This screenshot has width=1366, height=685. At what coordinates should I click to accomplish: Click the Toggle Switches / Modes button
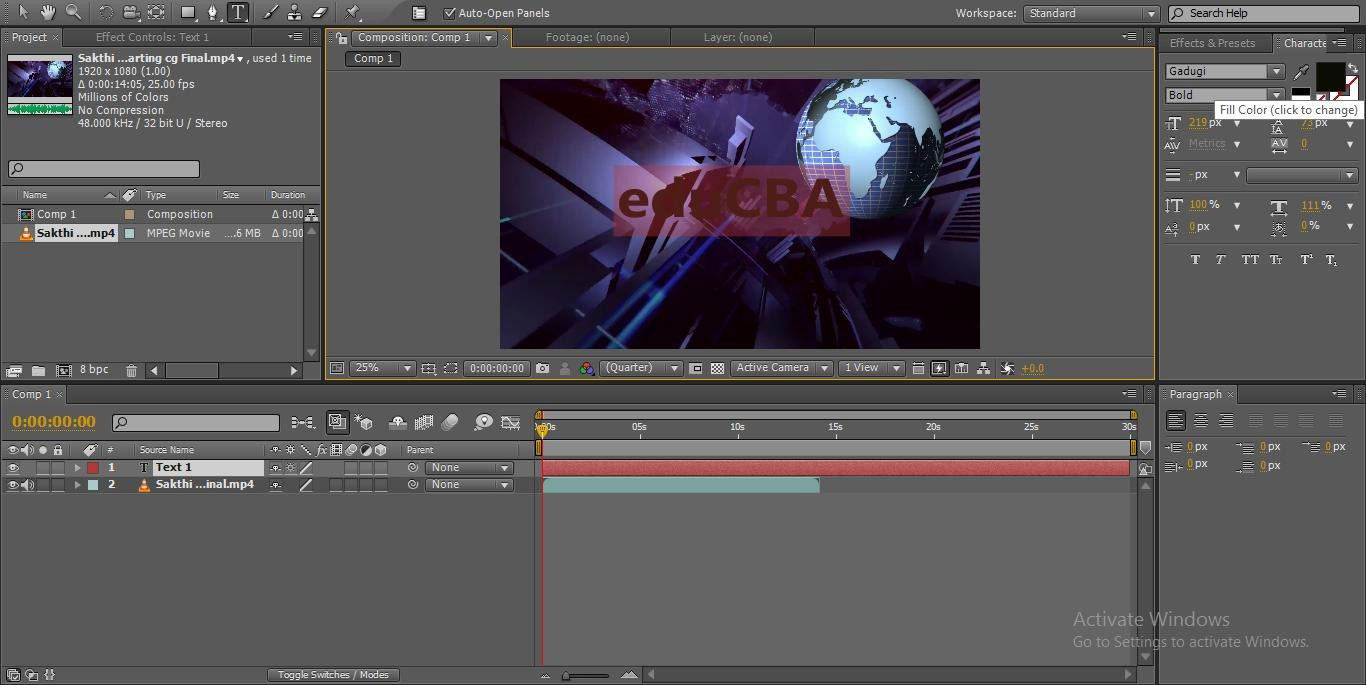[x=333, y=675]
